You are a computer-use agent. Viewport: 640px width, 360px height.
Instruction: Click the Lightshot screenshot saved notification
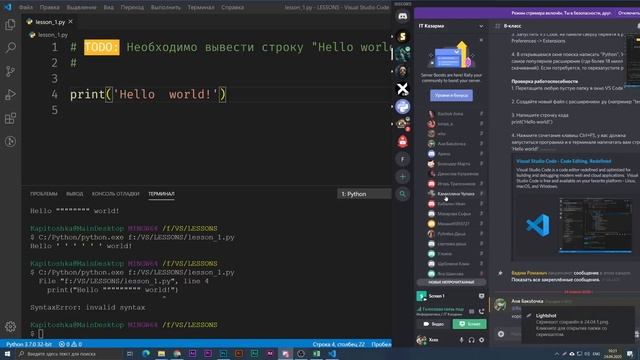pyautogui.click(x=578, y=325)
